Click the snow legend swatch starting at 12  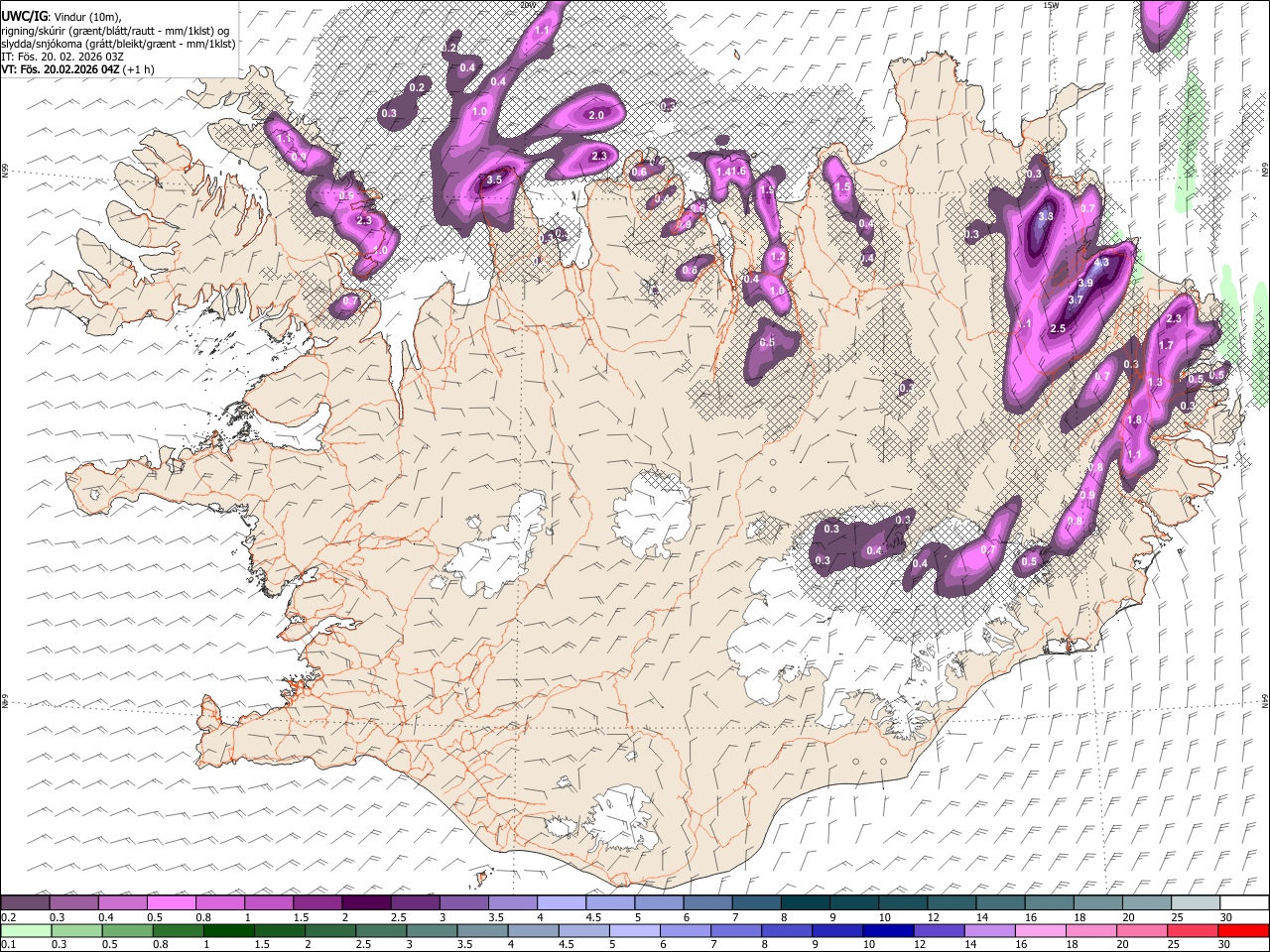tap(950, 903)
